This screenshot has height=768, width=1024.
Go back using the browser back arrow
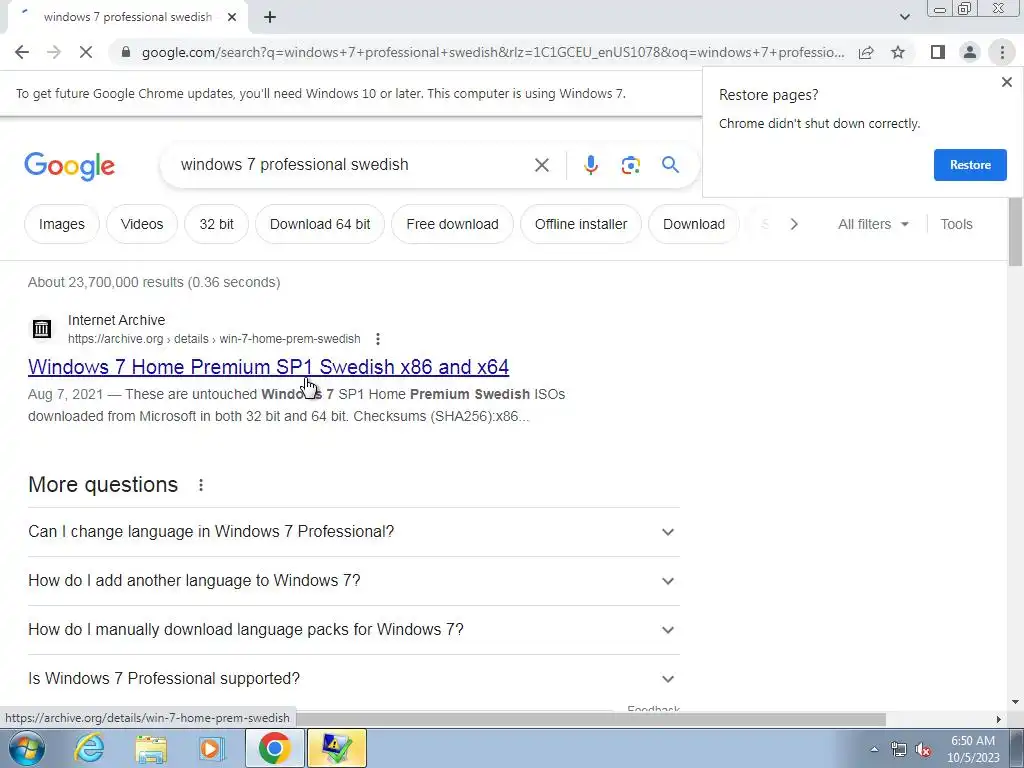click(22, 52)
